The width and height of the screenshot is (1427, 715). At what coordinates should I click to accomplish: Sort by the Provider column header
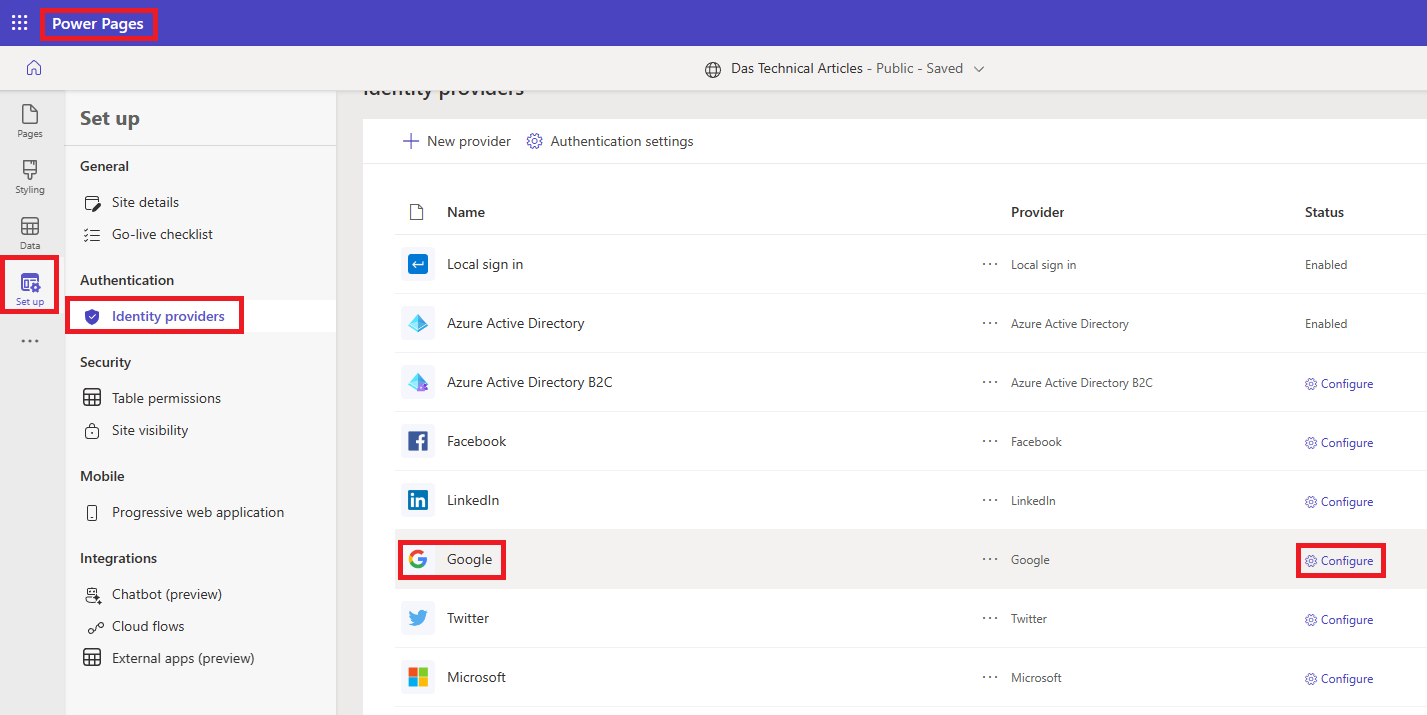pyautogui.click(x=1038, y=212)
